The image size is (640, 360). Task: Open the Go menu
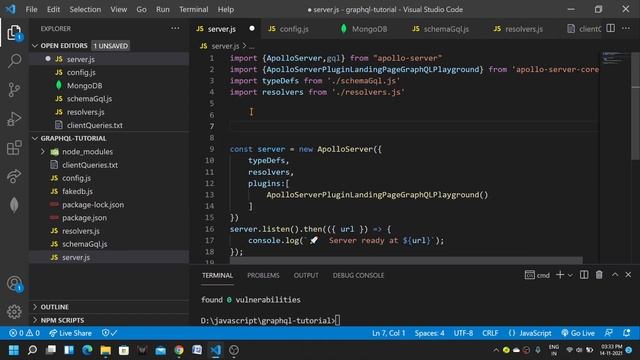tap(141, 9)
